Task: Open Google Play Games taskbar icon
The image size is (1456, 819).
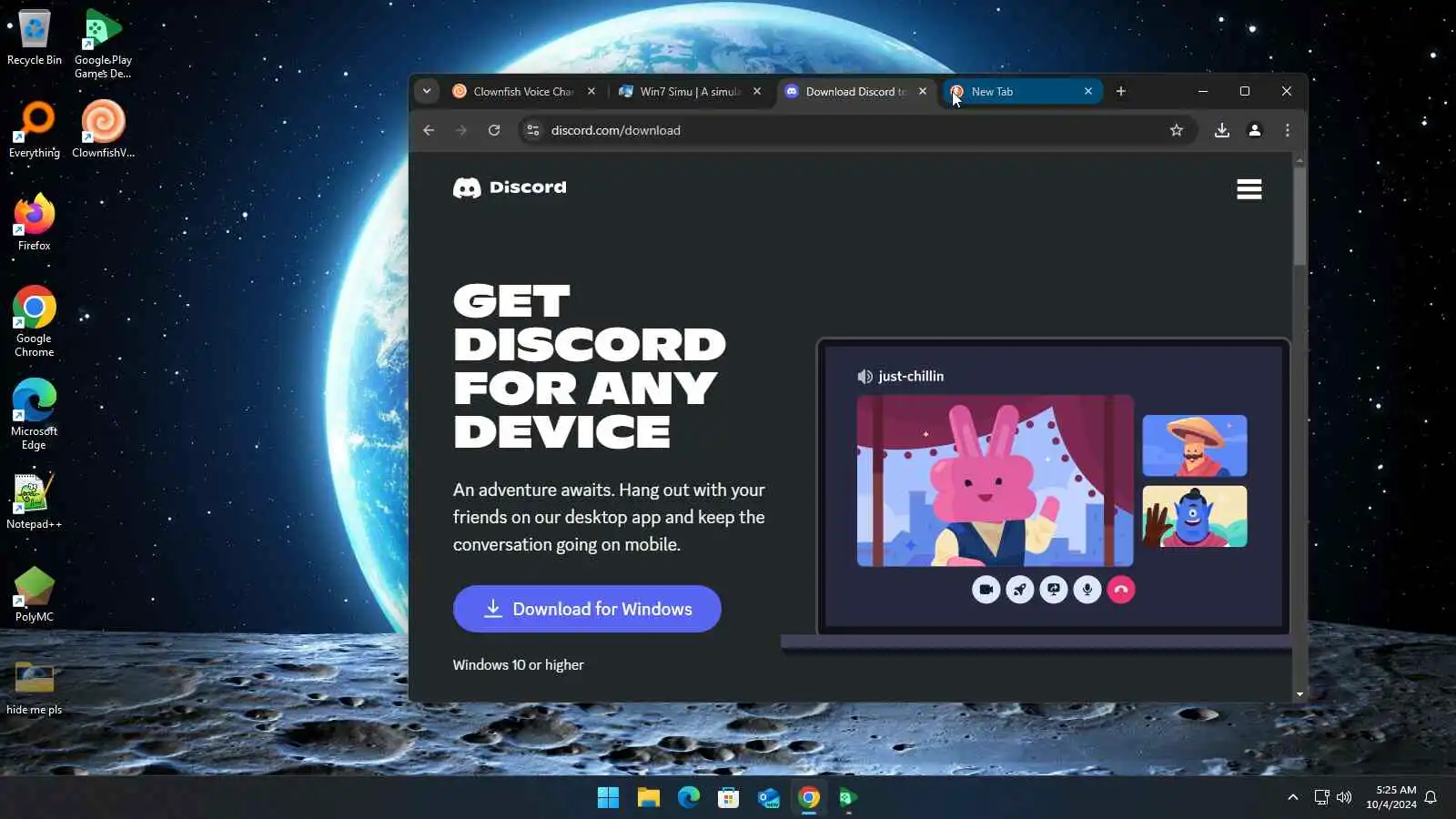Action: [848, 798]
